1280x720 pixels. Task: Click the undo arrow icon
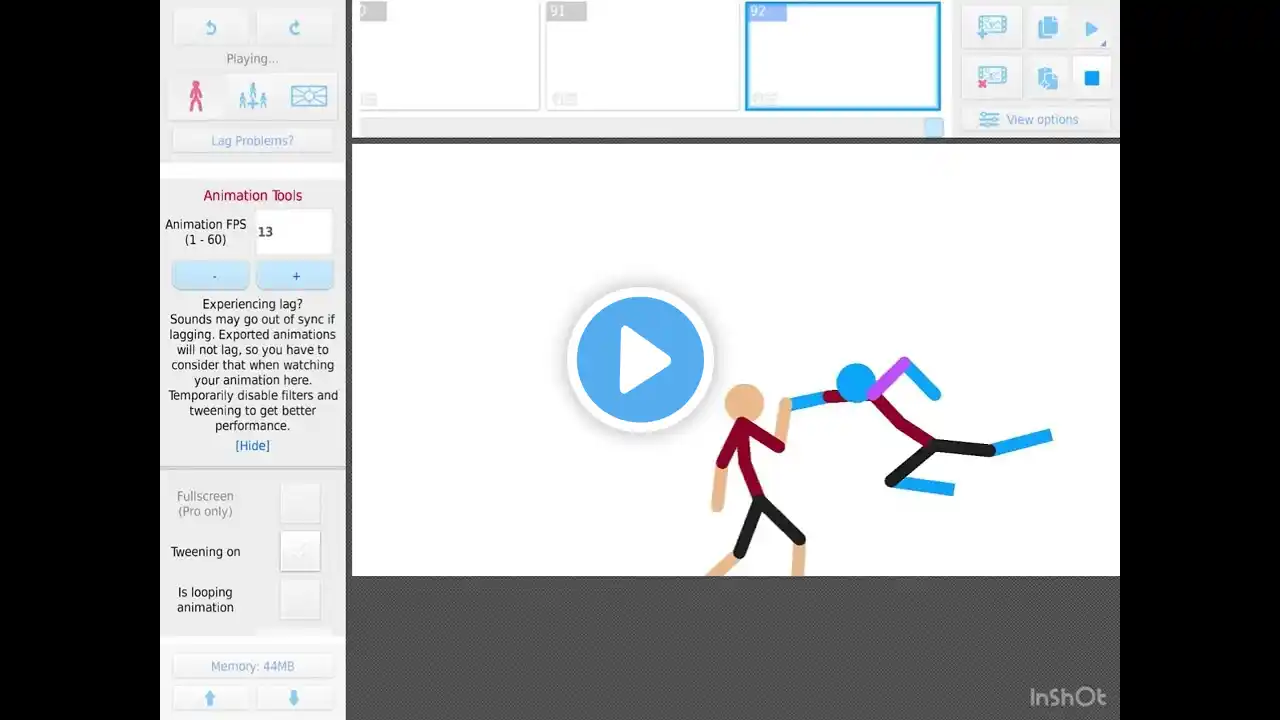[211, 28]
